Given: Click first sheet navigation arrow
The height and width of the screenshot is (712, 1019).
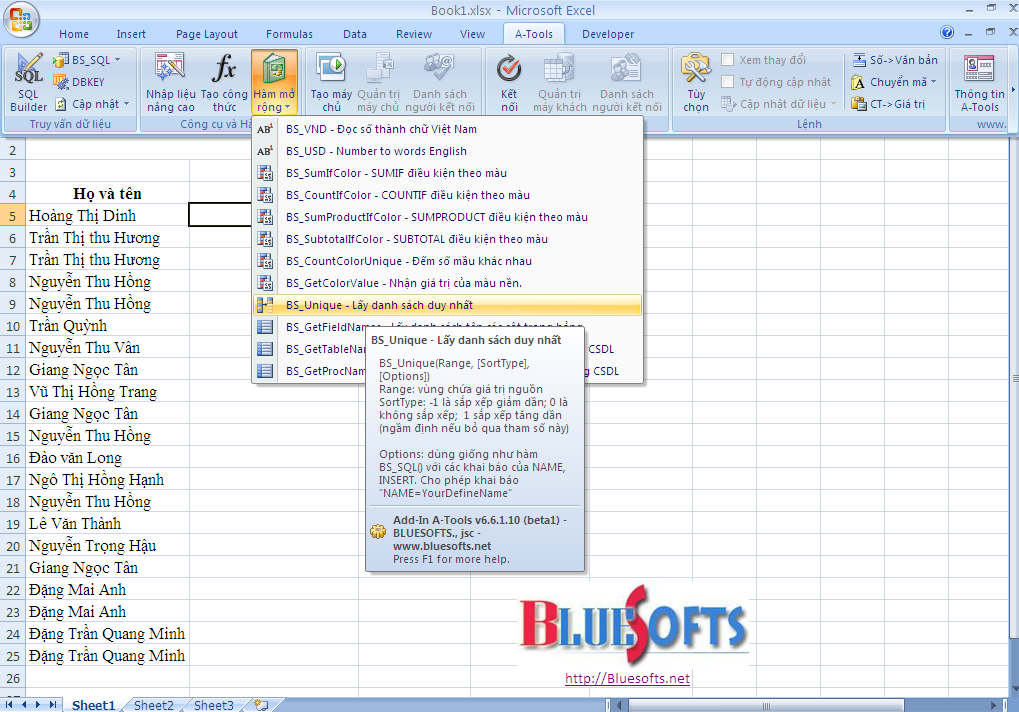Looking at the screenshot, I should click(9, 705).
